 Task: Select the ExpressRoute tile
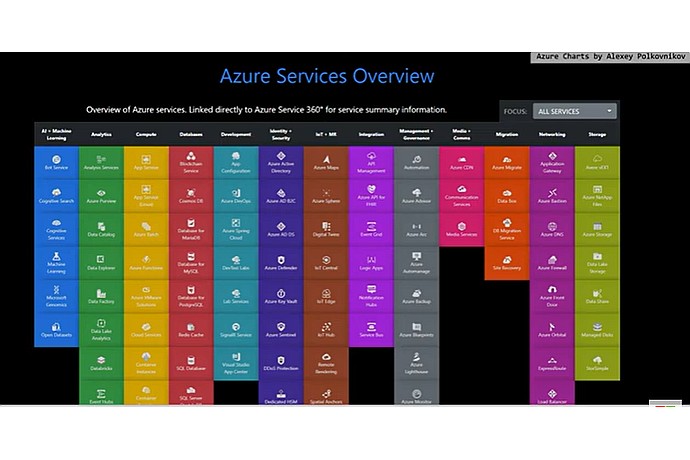[x=552, y=364]
